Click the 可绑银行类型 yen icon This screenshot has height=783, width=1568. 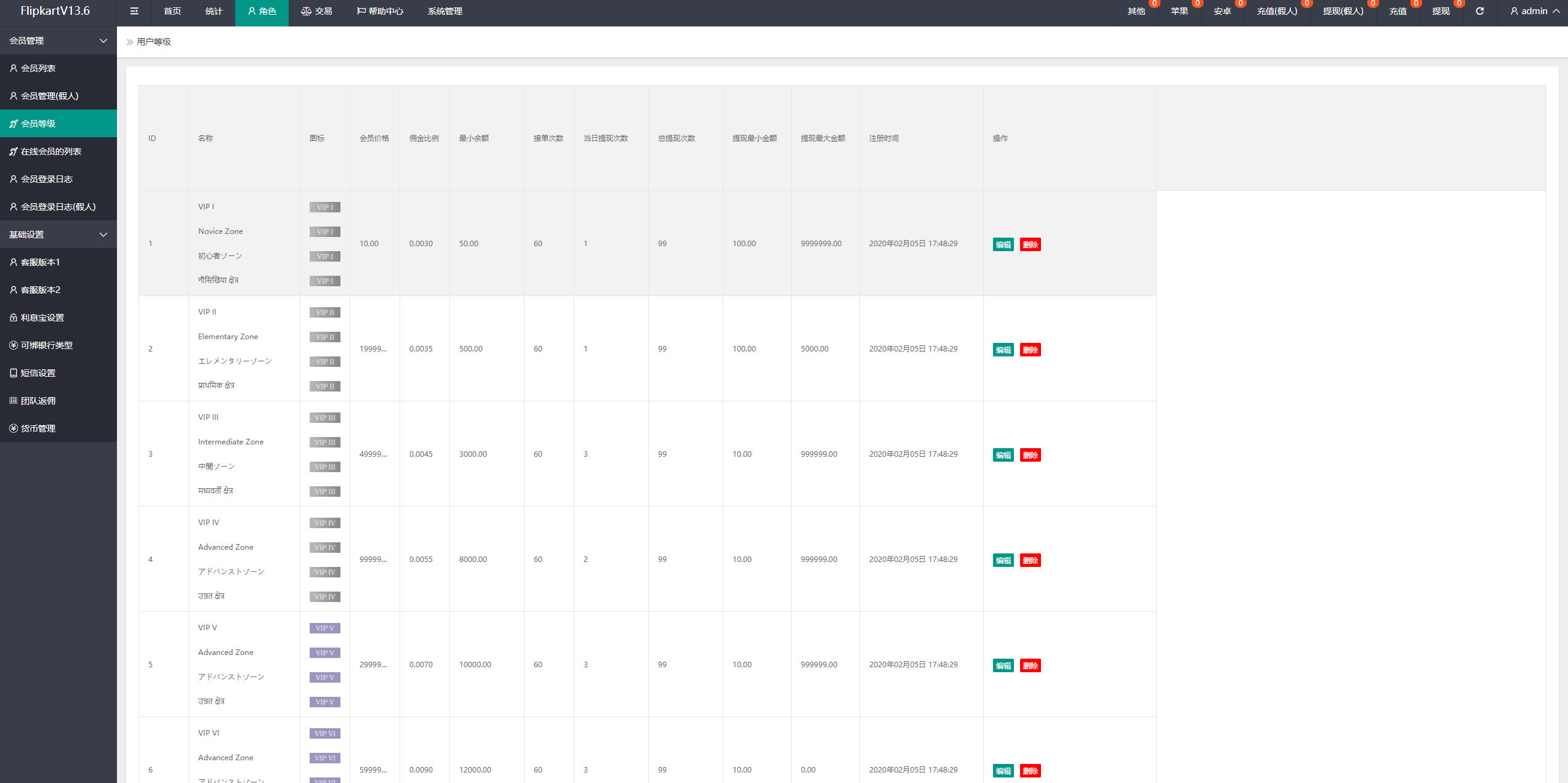point(14,345)
